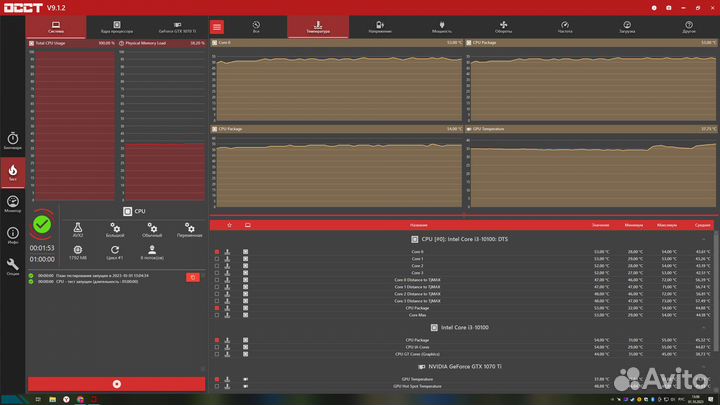
Task: Switch to the Все sensors tab
Action: (x=256, y=27)
